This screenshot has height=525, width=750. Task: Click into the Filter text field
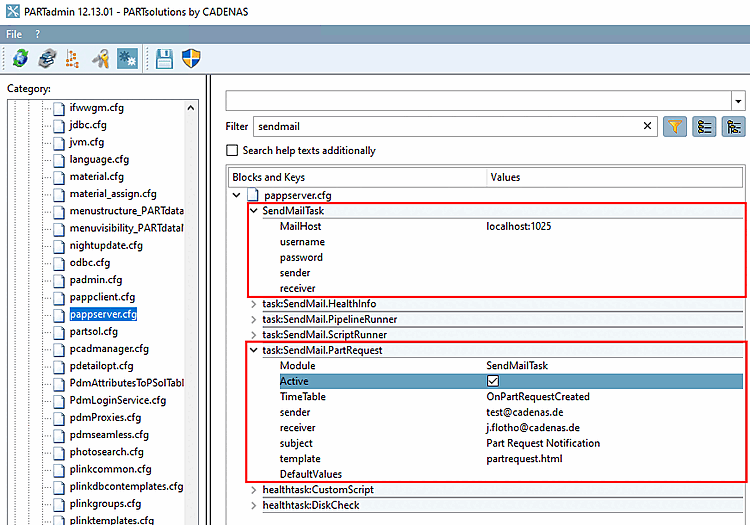(447, 126)
